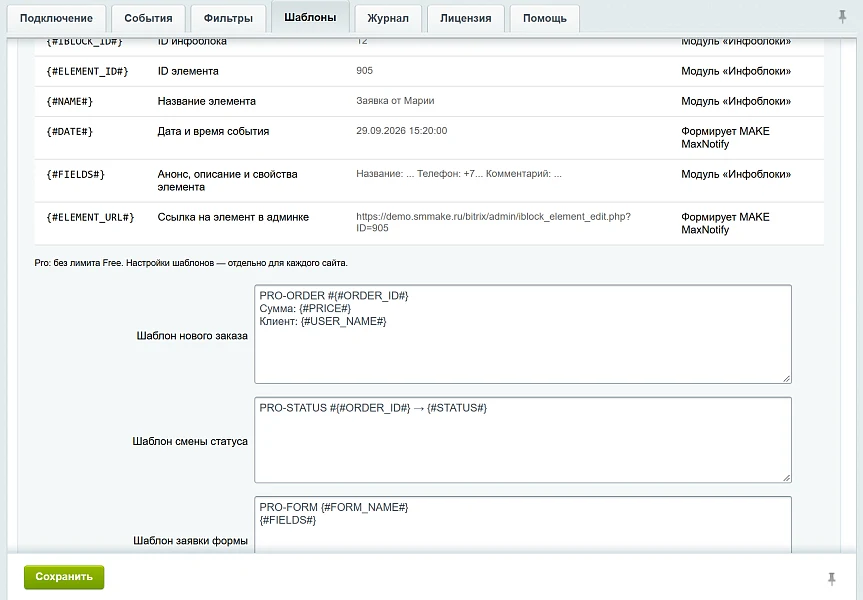The image size is (863, 600).
Task: Open the Подключение tab
Action: [56, 18]
